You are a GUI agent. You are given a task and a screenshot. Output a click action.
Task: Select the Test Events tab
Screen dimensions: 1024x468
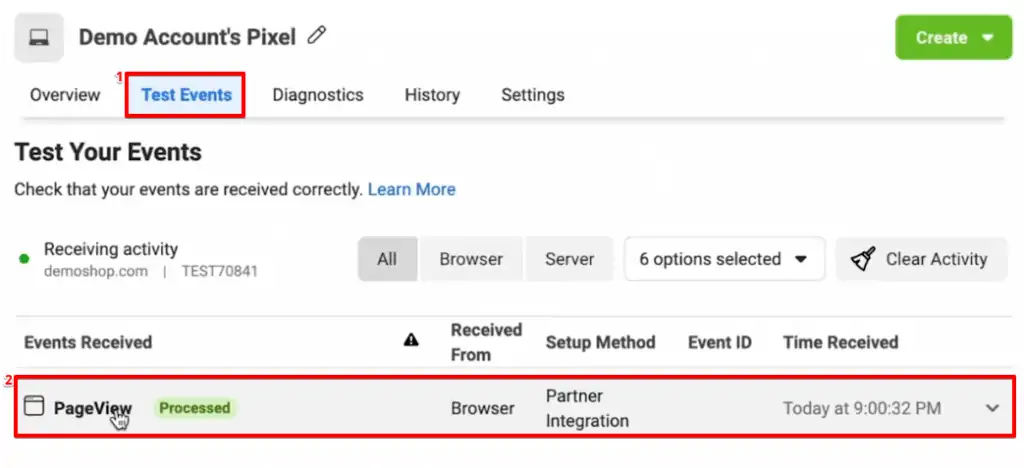click(x=187, y=95)
